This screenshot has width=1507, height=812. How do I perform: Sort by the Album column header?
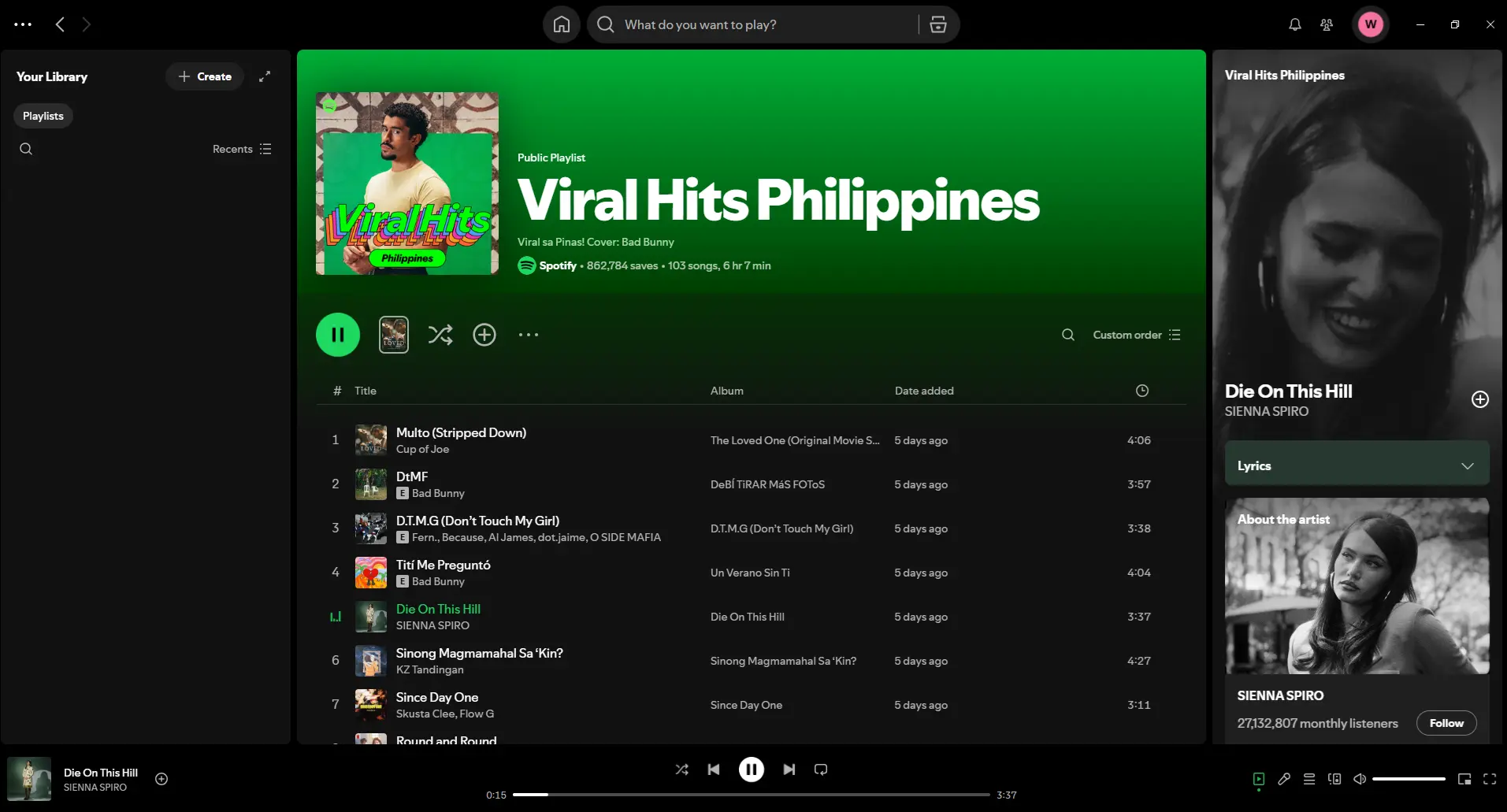[x=726, y=391]
